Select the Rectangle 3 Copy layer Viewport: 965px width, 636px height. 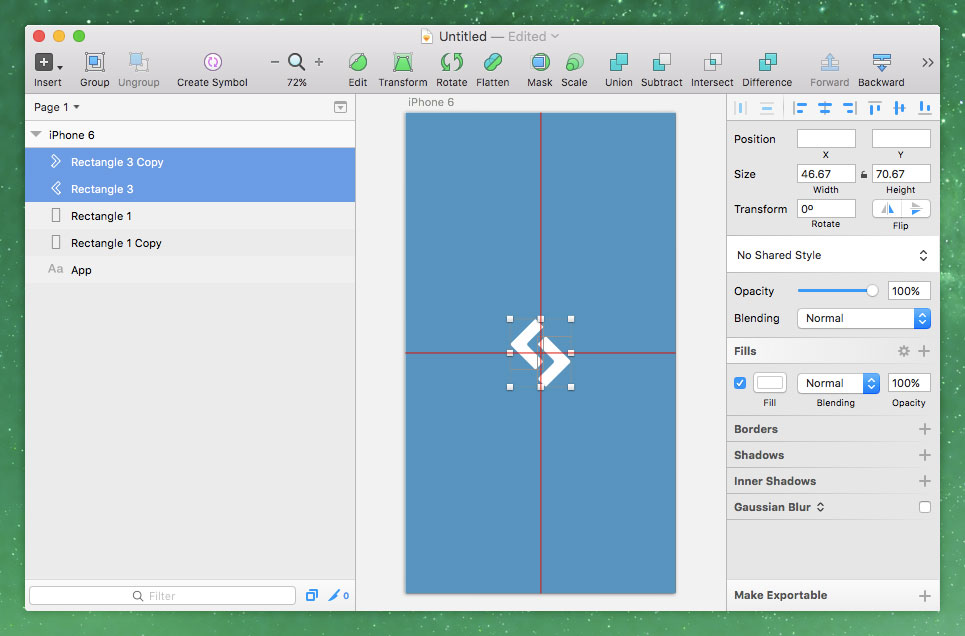pos(190,162)
